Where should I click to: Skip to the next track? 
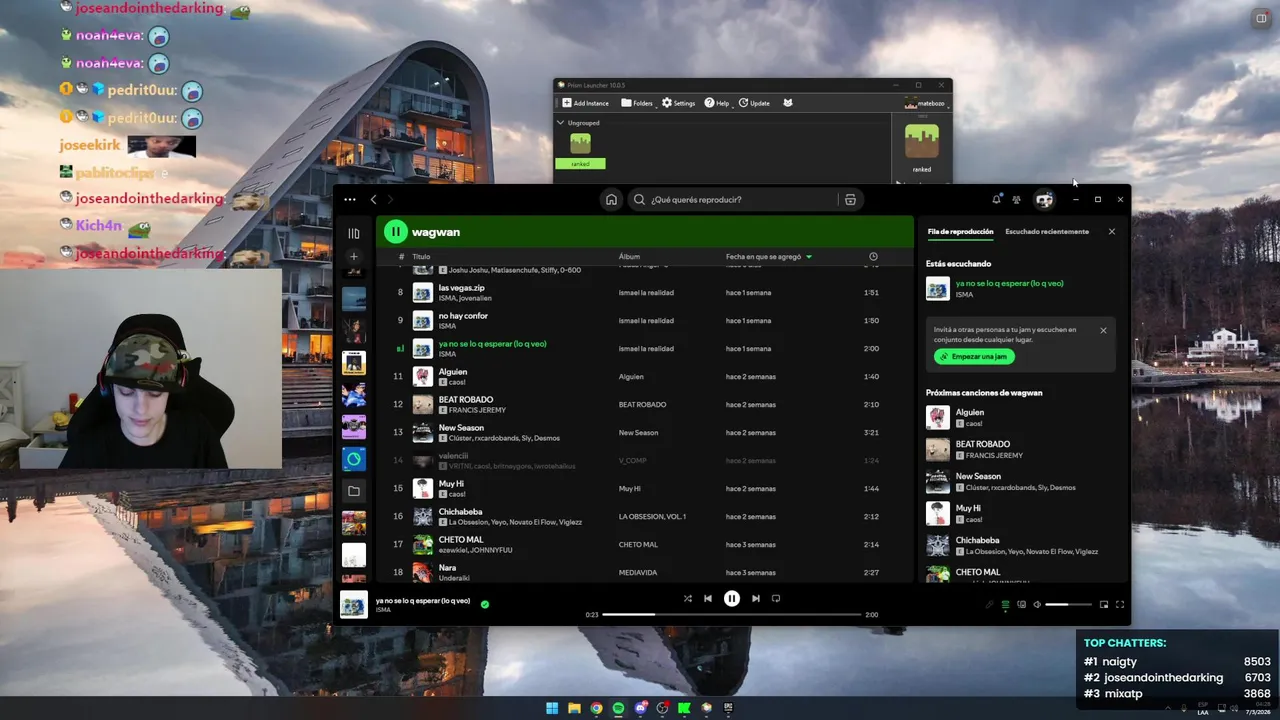[756, 598]
